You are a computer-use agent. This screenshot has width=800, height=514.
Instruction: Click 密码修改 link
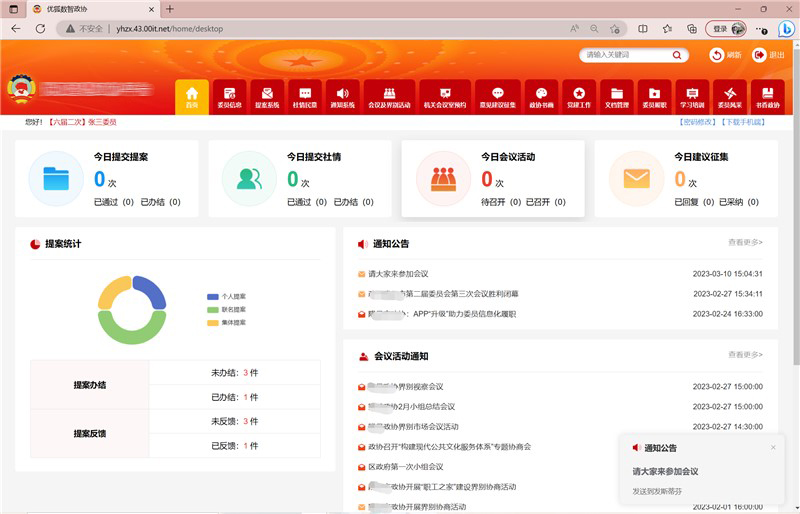[698, 122]
